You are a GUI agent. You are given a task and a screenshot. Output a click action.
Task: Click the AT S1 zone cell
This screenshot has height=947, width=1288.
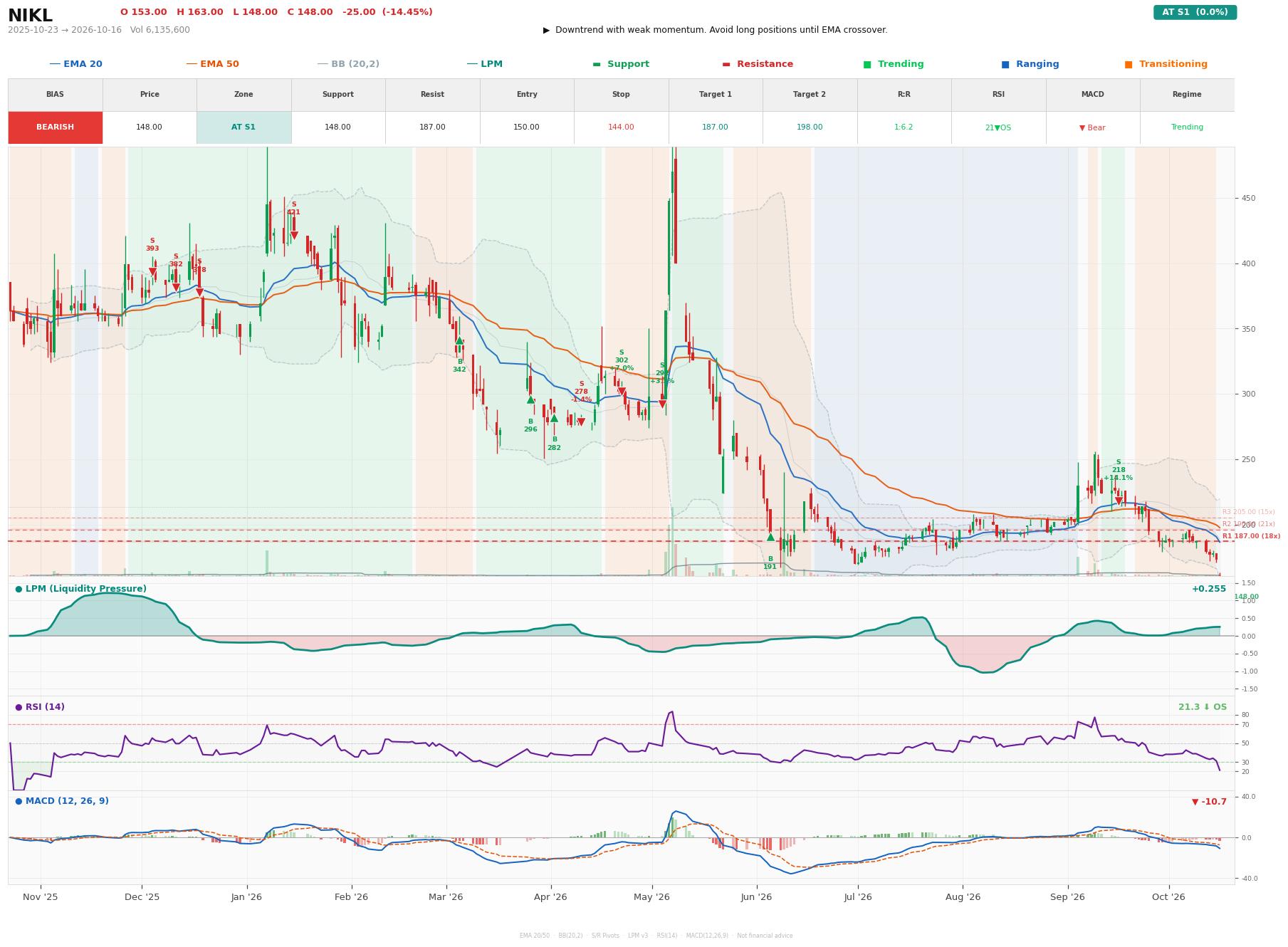pyautogui.click(x=244, y=127)
